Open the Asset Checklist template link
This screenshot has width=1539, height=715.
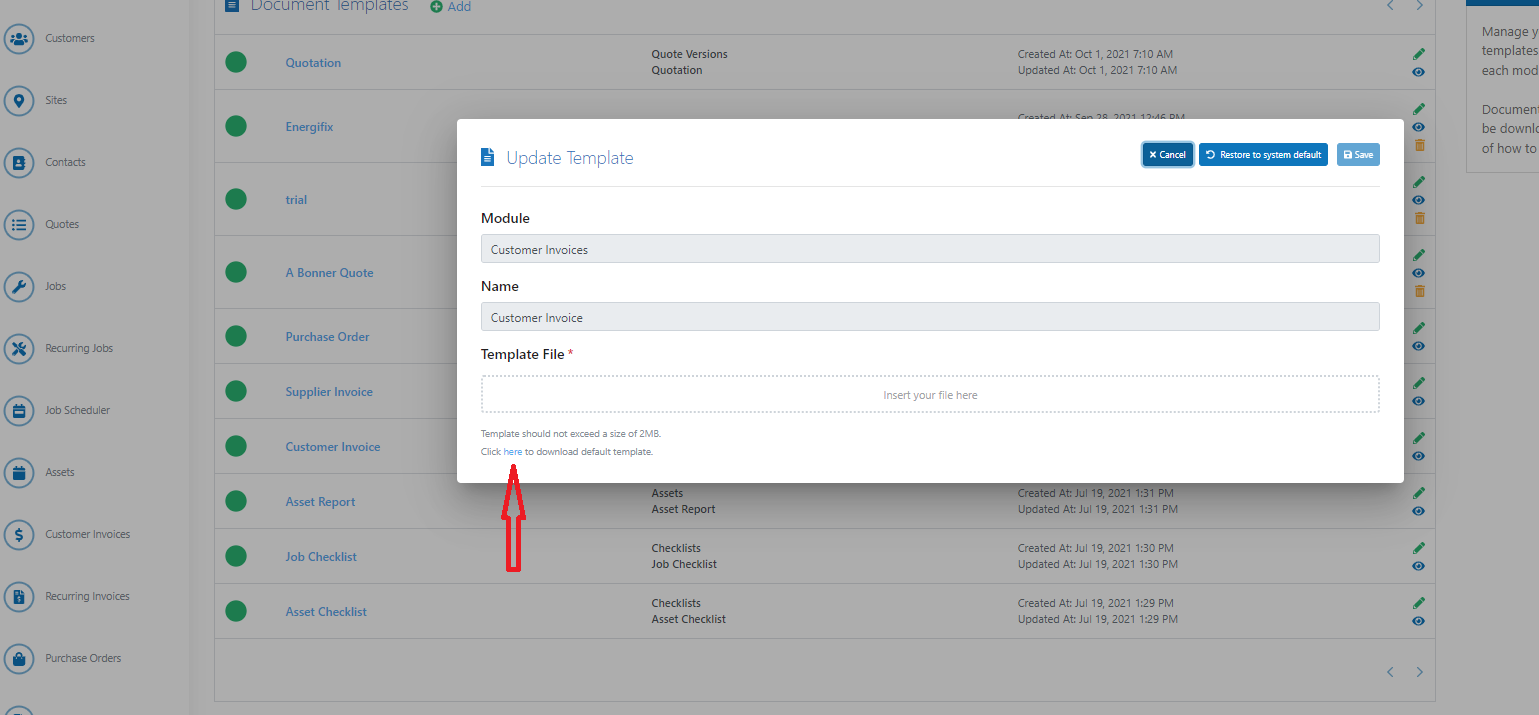click(x=326, y=612)
